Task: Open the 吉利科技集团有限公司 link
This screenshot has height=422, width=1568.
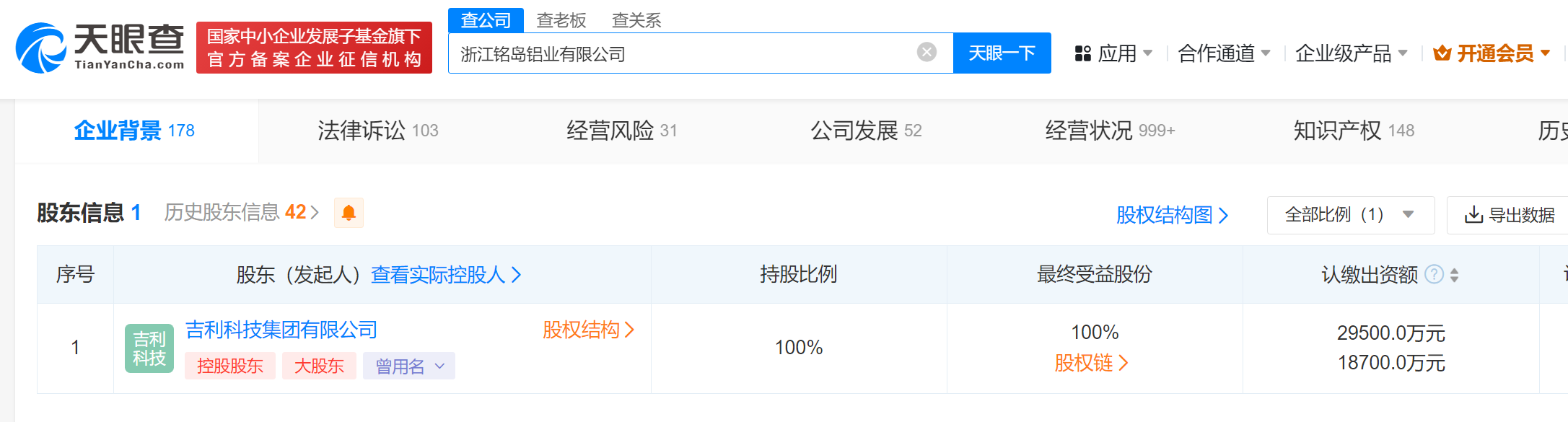Action: point(281,330)
